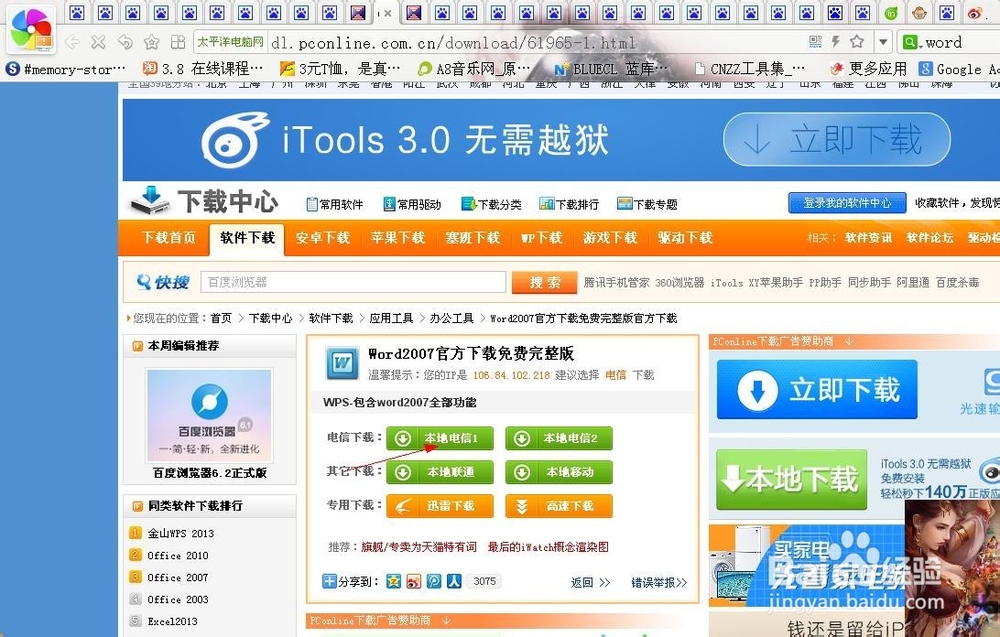Open the address bar dropdown arrow

pos(883,43)
